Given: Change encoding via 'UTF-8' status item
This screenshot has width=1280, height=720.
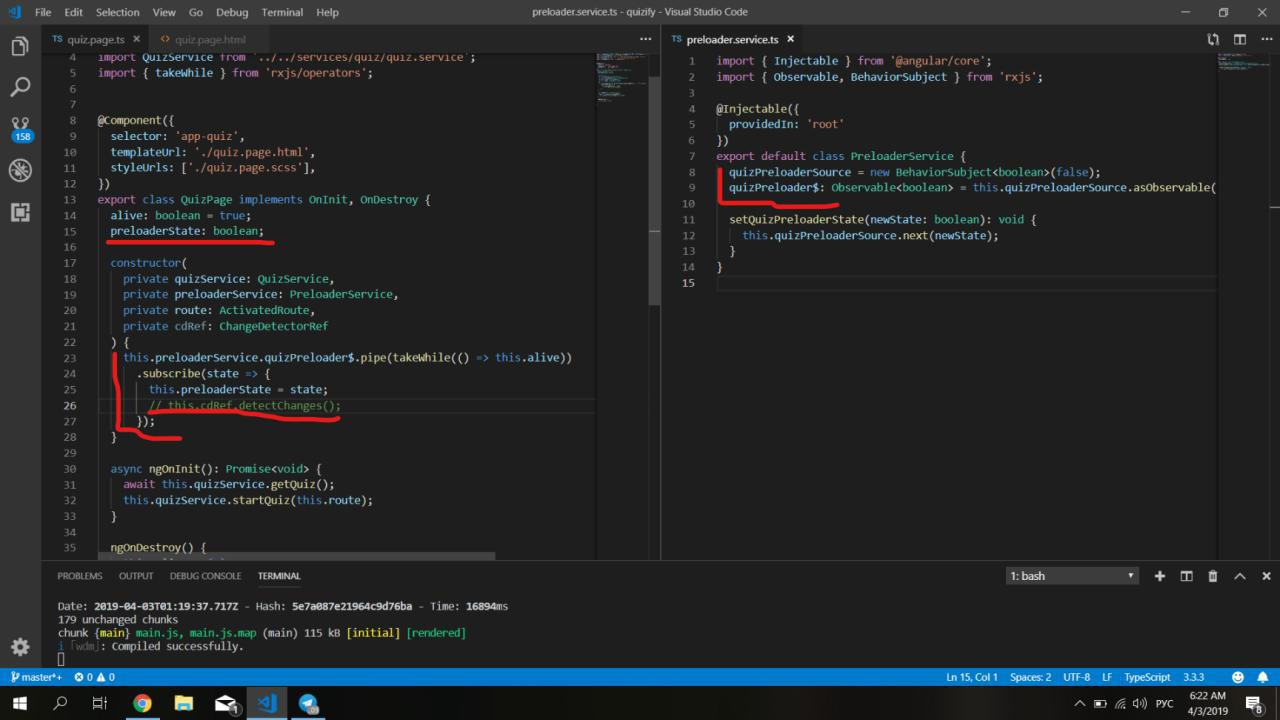Looking at the screenshot, I should [x=1077, y=677].
